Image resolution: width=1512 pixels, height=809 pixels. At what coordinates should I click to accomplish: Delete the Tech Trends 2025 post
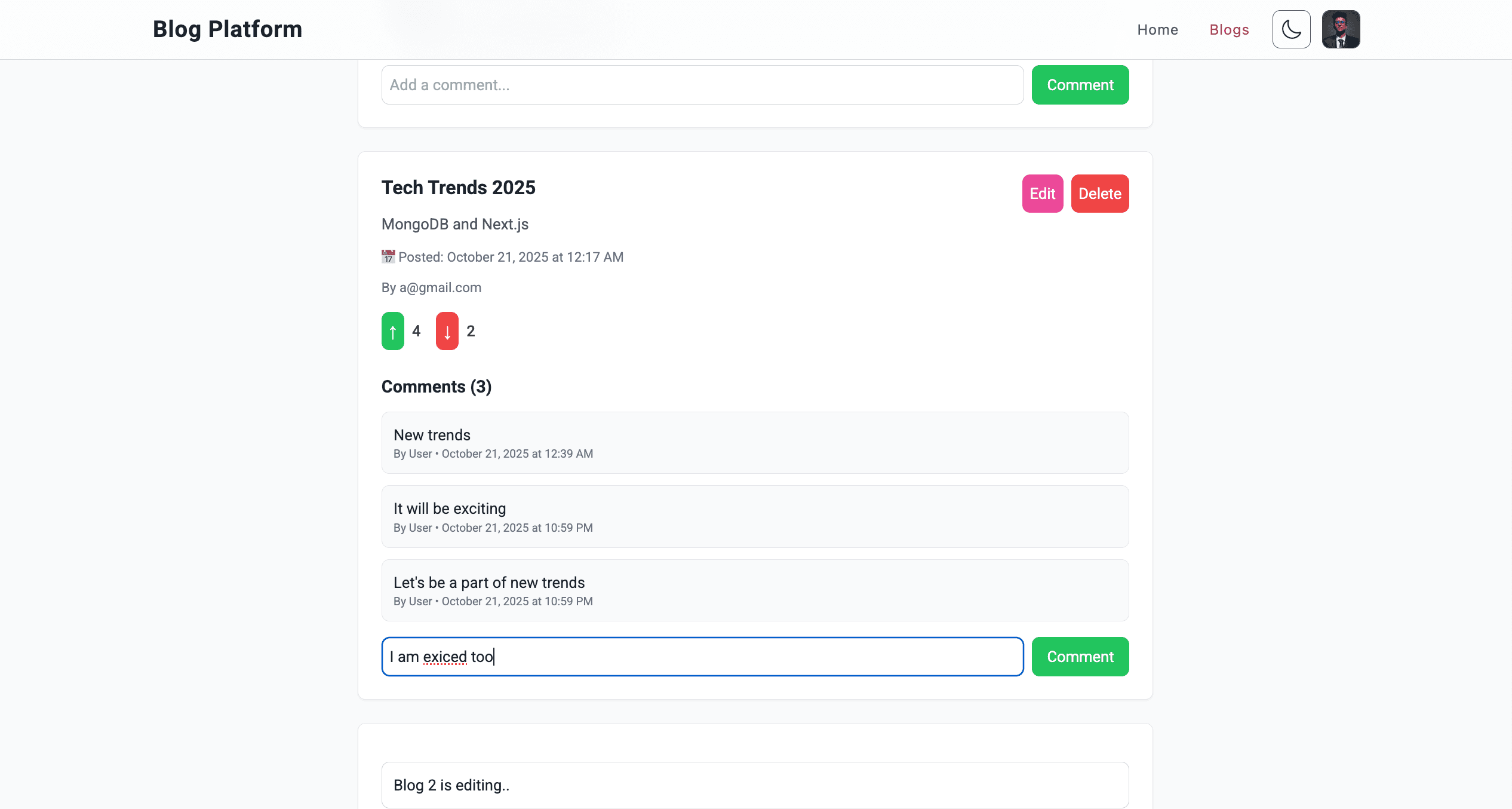[1099, 194]
